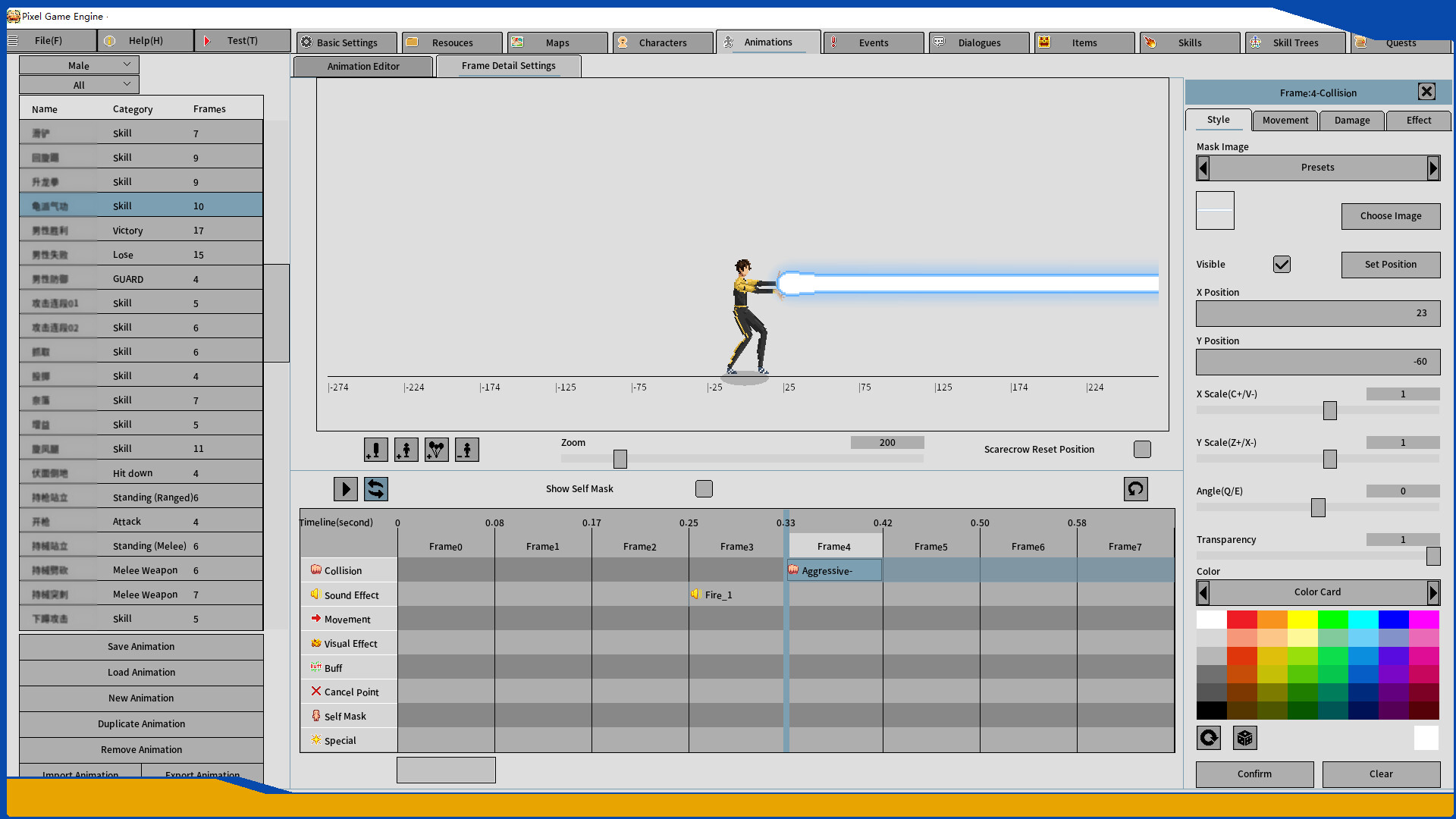Viewport: 1456px width, 819px height.
Task: Click the remove scarecrow figure icon
Action: (466, 449)
